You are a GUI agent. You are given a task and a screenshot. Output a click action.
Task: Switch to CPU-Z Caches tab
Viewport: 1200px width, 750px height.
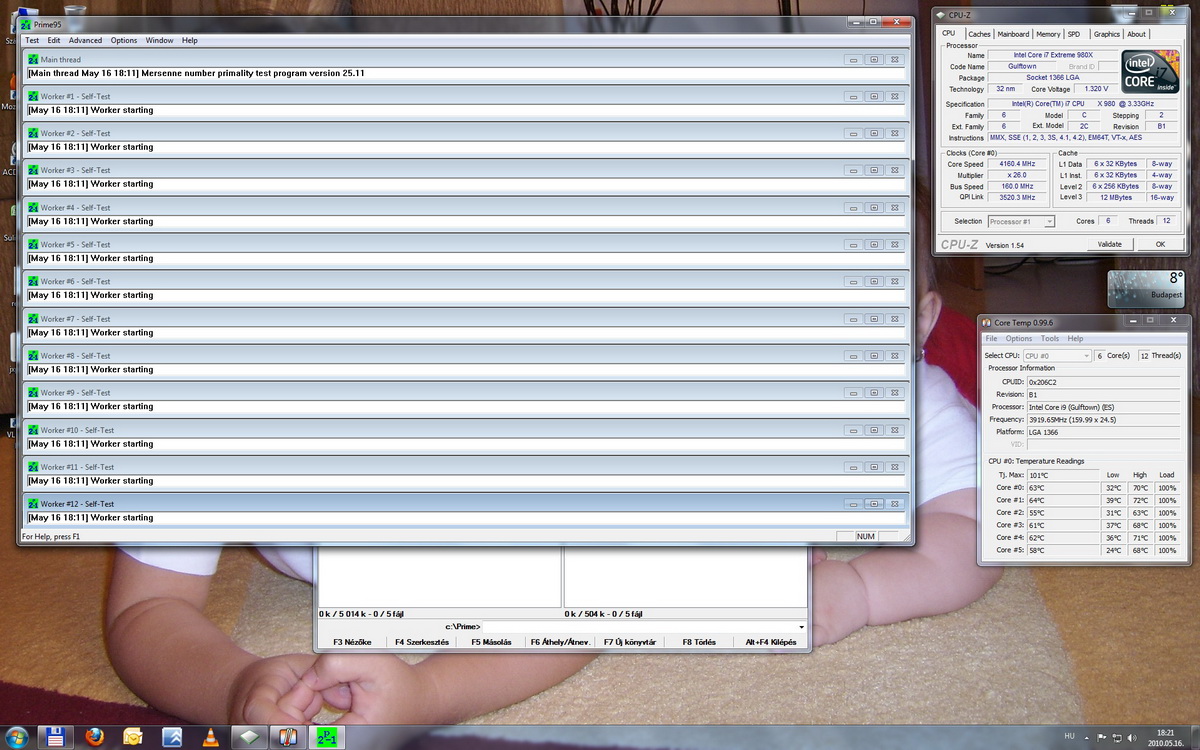[979, 34]
